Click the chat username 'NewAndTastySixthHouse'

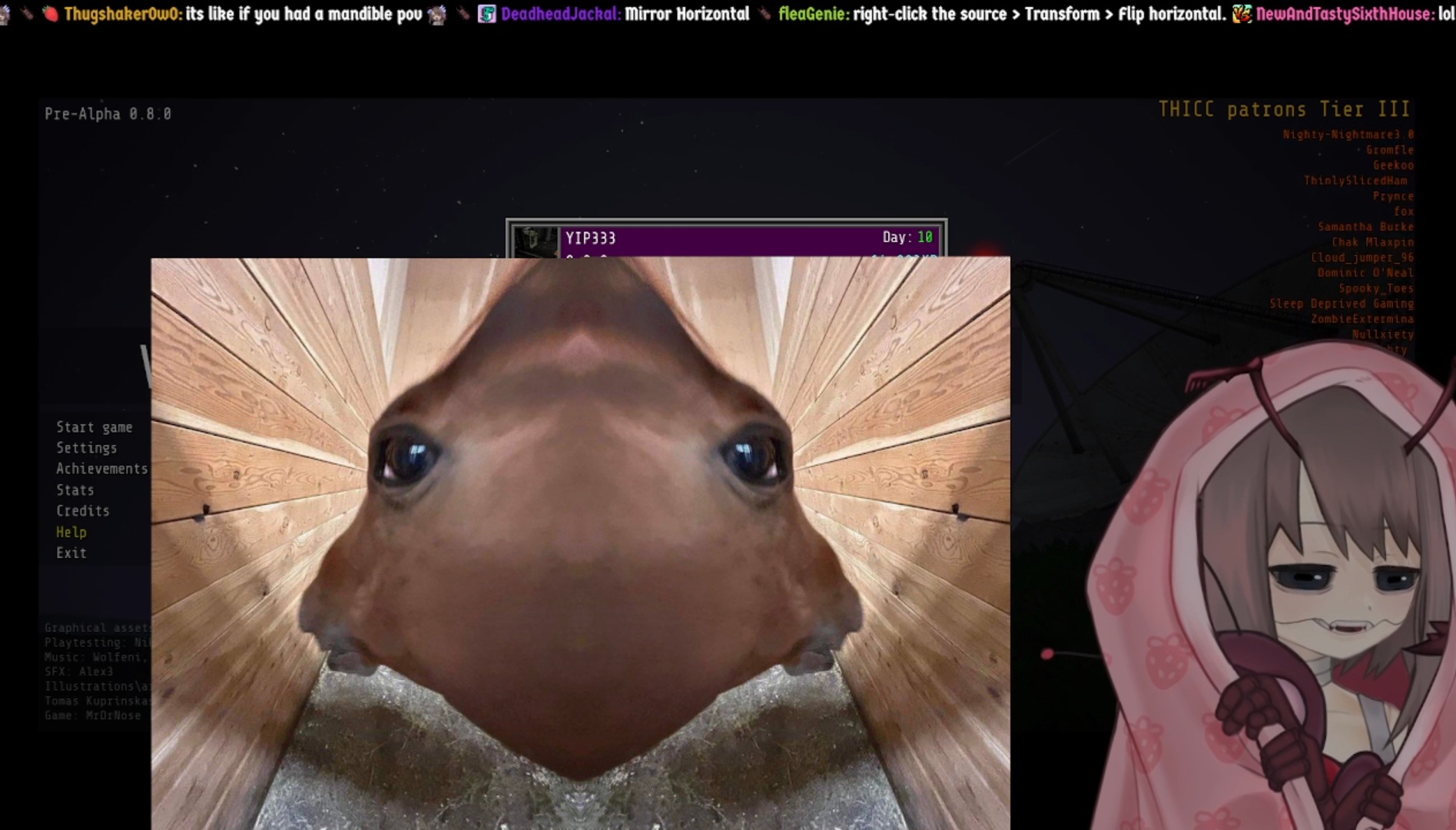pyautogui.click(x=1345, y=14)
